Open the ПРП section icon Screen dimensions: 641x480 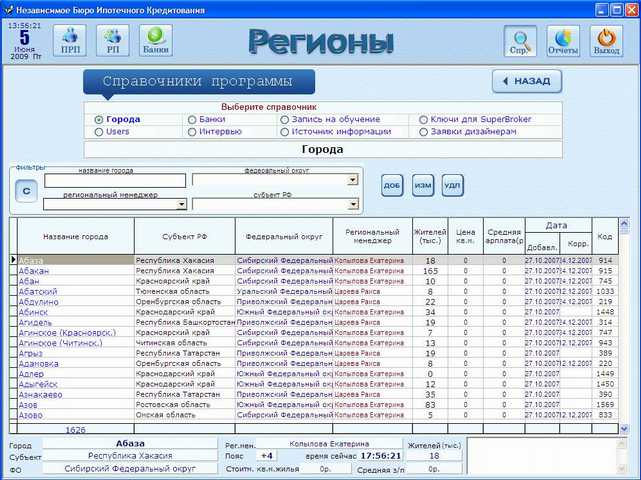[x=70, y=40]
